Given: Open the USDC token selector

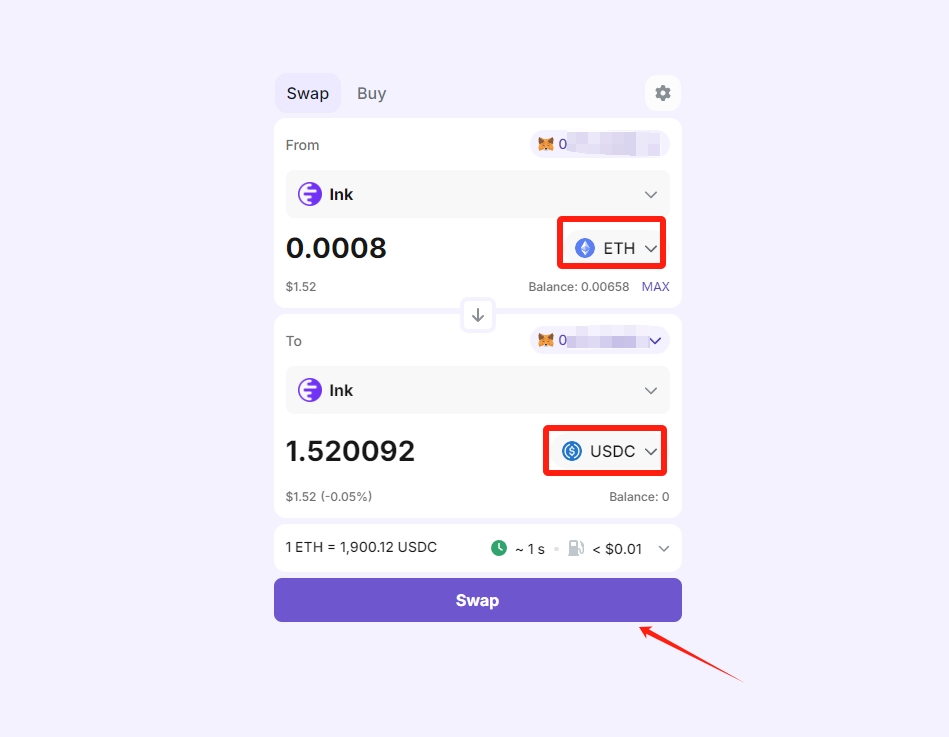Looking at the screenshot, I should click(x=606, y=451).
